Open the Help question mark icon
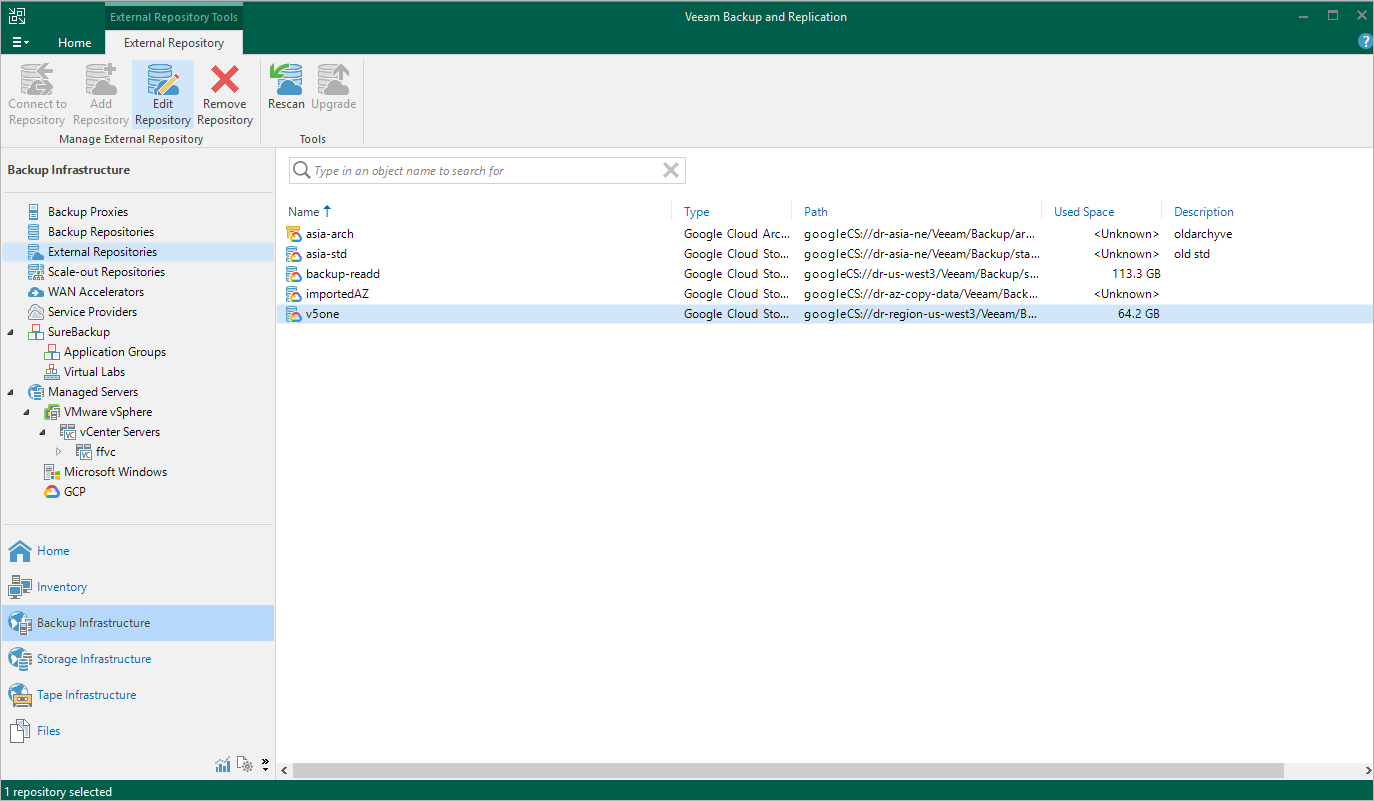Image resolution: width=1374 pixels, height=801 pixels. pos(1365,42)
